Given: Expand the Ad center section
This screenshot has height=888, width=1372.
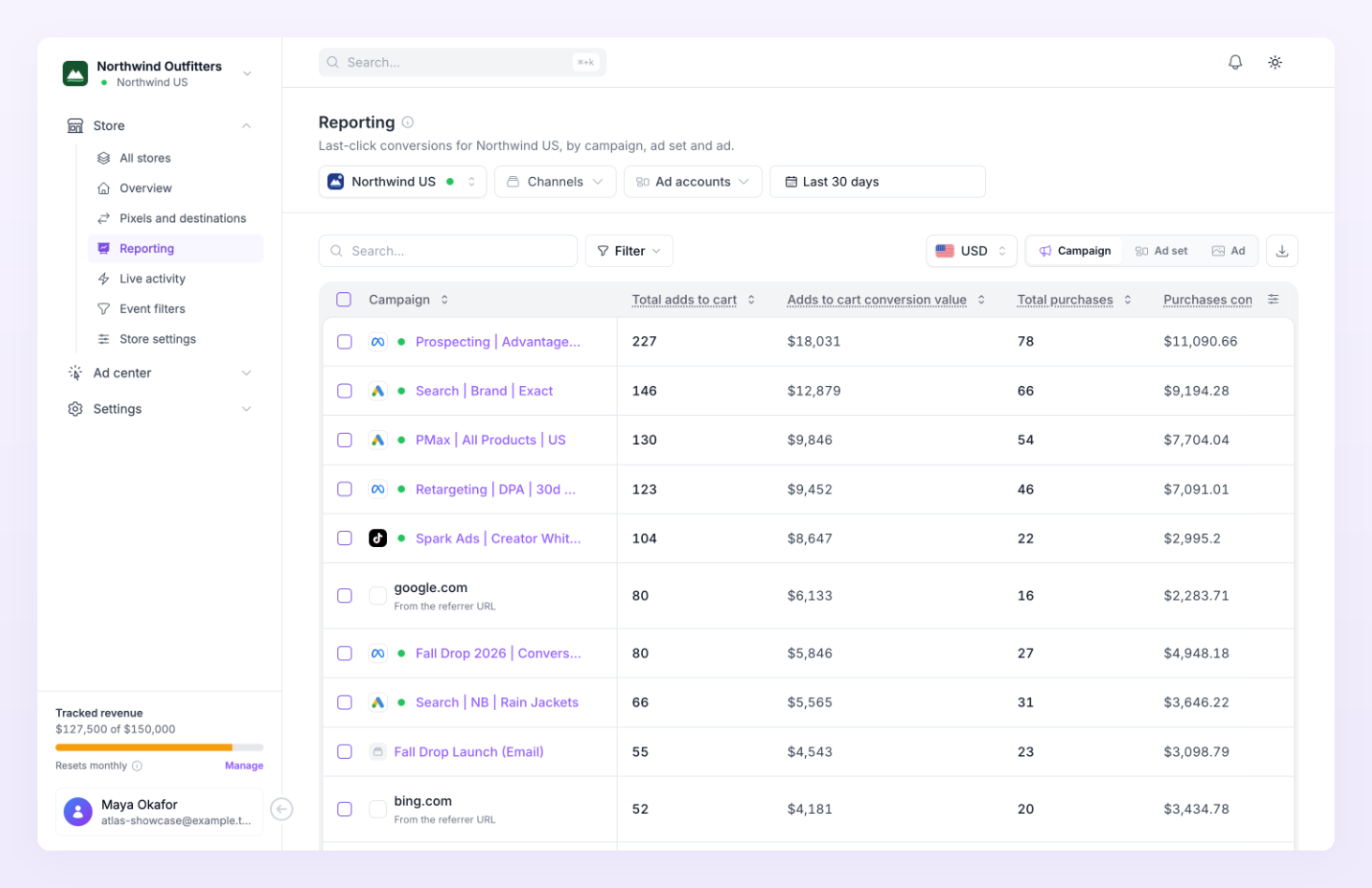Looking at the screenshot, I should [x=159, y=373].
